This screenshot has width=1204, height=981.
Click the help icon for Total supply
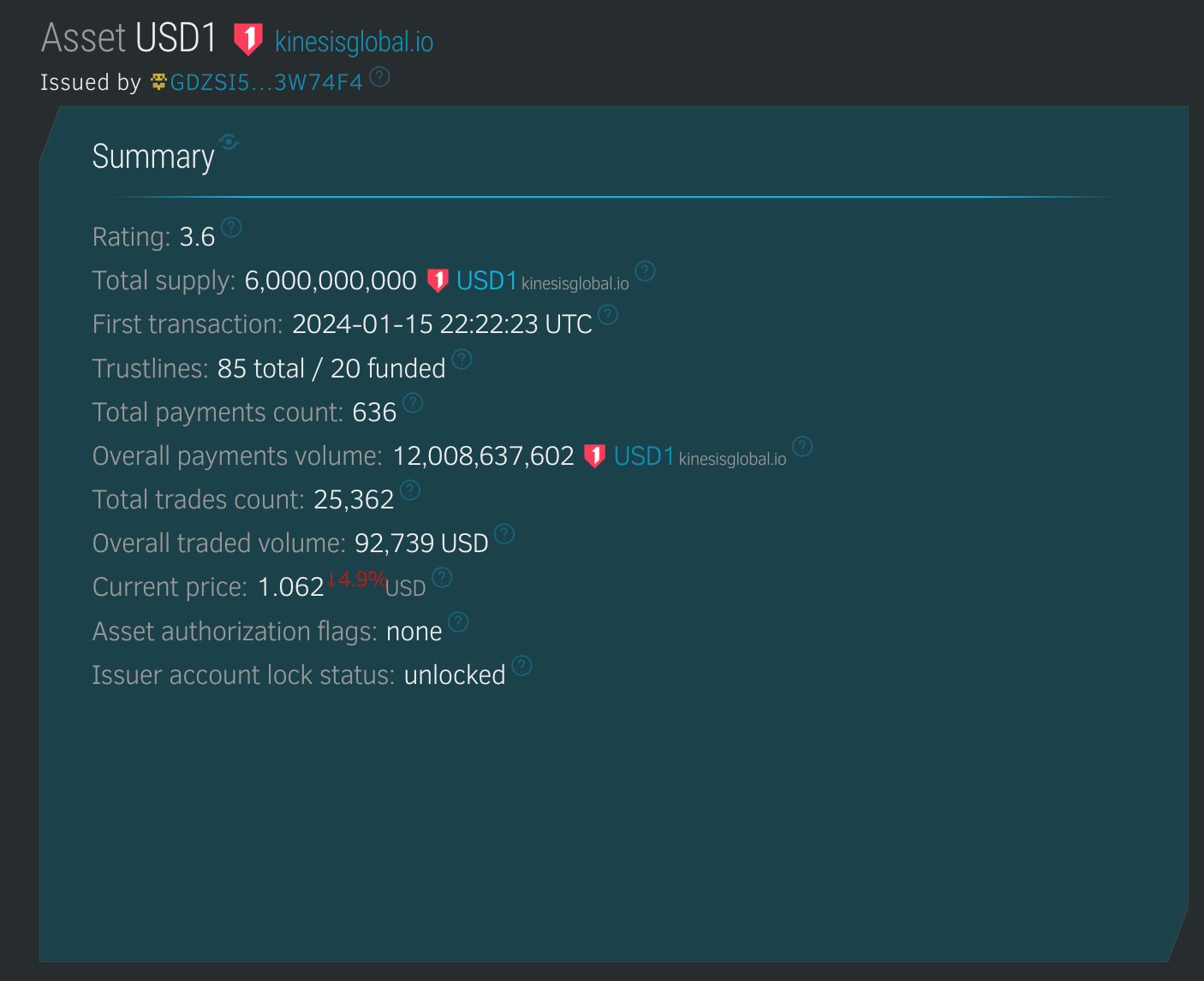pyautogui.click(x=645, y=271)
